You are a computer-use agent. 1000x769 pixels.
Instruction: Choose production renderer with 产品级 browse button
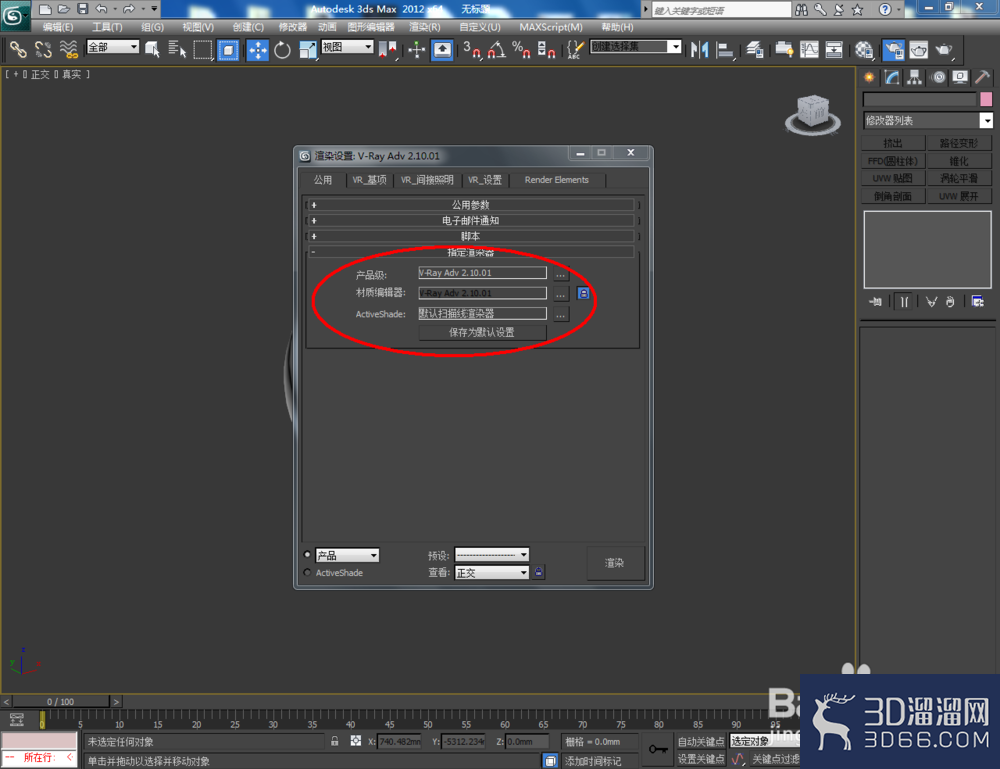[561, 274]
